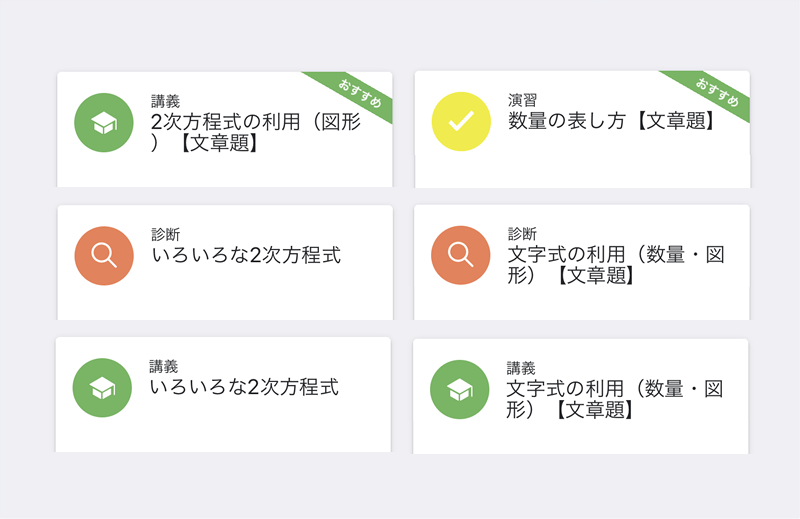Click the 演習 label above 数量の表し方
Screen dimensions: 800x519
[522, 100]
